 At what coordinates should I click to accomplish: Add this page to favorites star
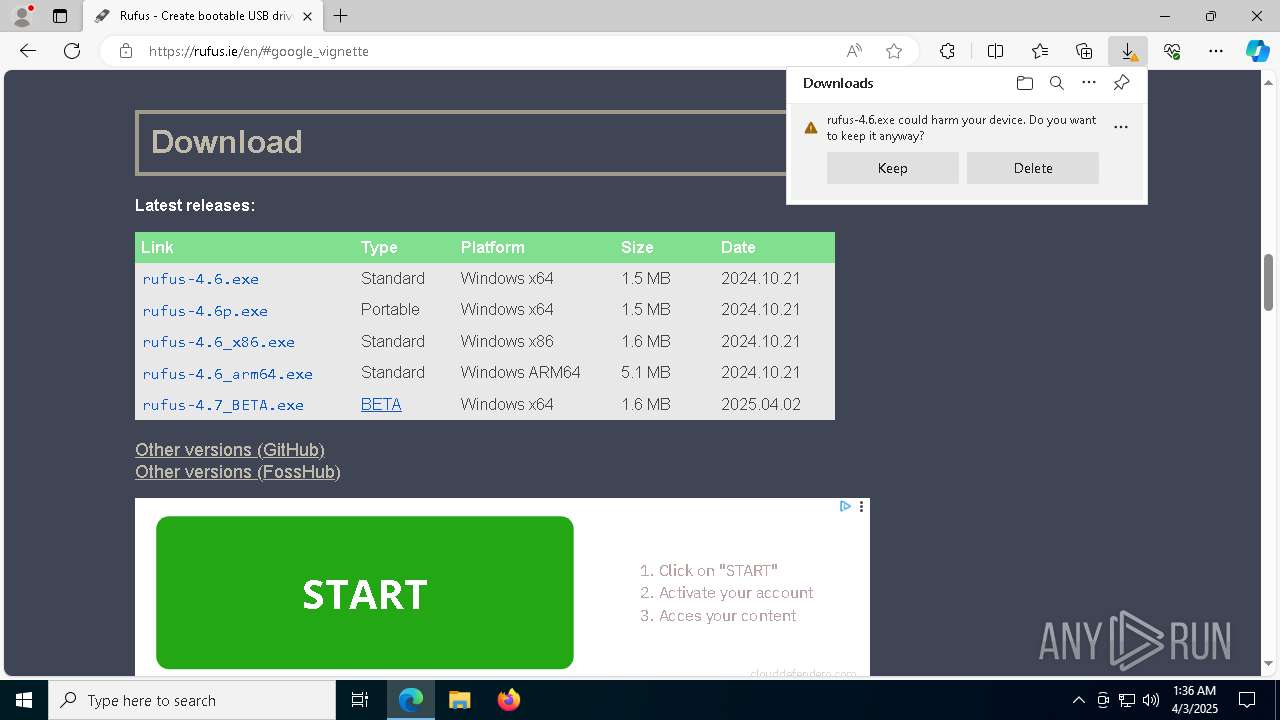[894, 51]
